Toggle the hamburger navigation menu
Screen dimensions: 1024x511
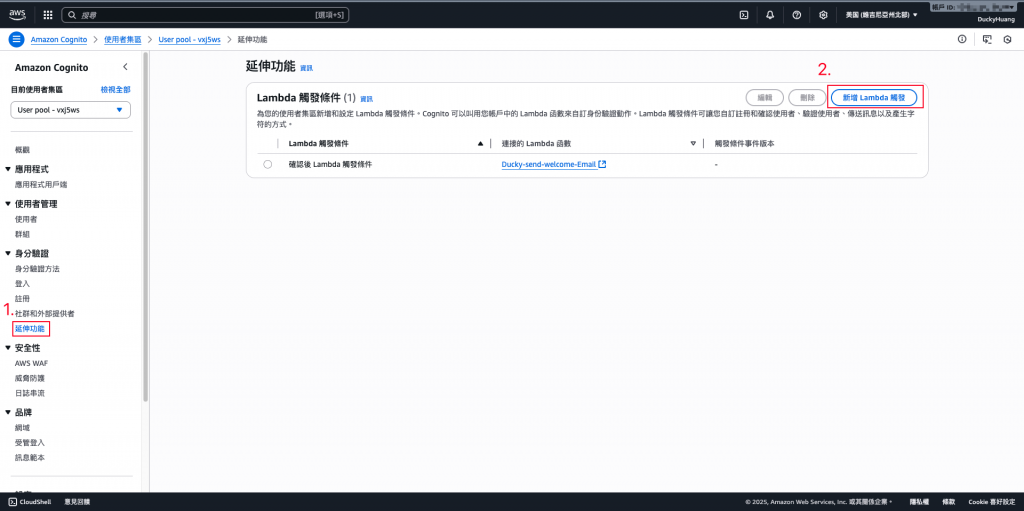16,39
